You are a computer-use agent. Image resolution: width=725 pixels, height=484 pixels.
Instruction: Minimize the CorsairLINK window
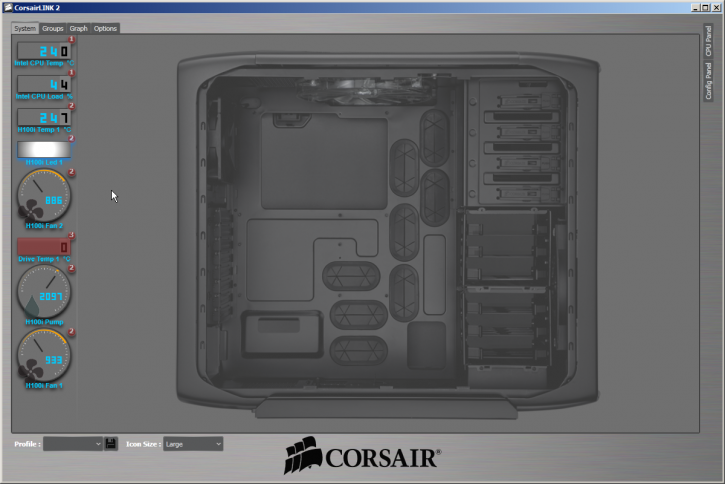695,7
